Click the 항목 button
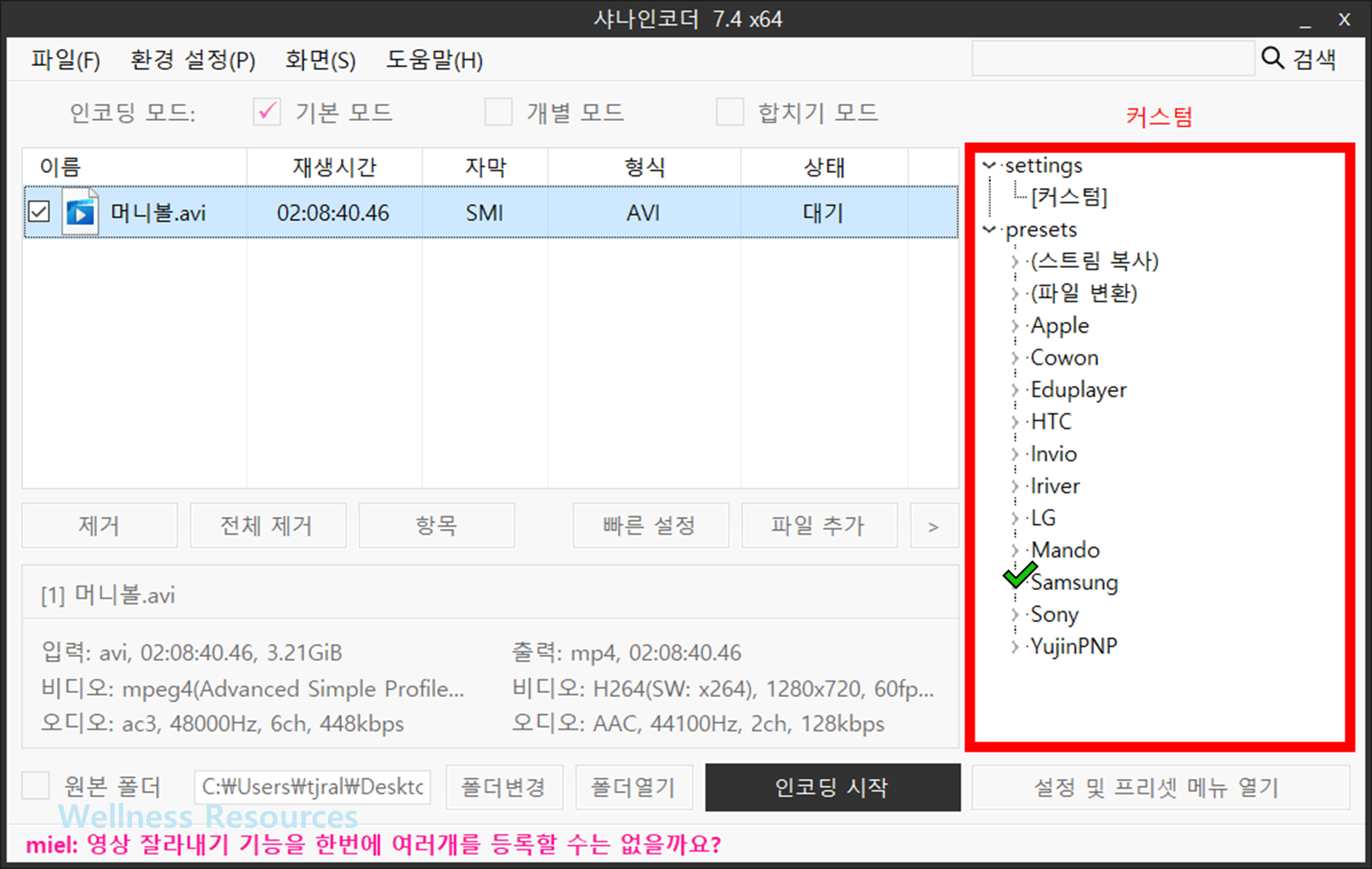1372x869 pixels. [436, 525]
